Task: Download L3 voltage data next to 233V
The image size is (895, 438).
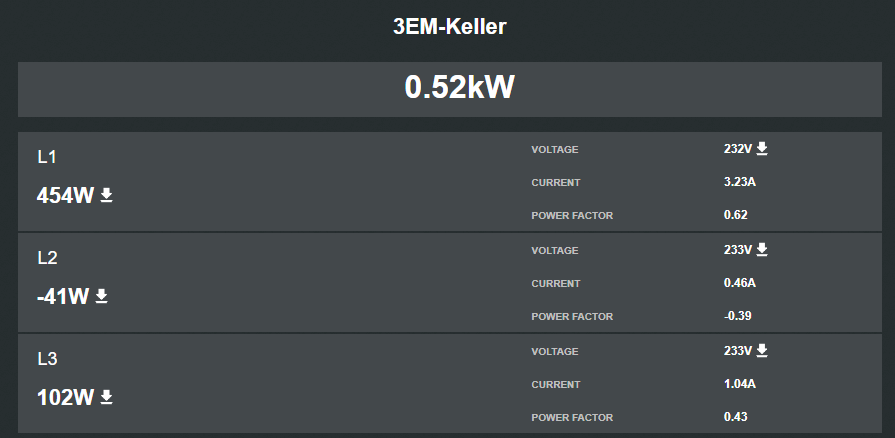Action: [762, 351]
